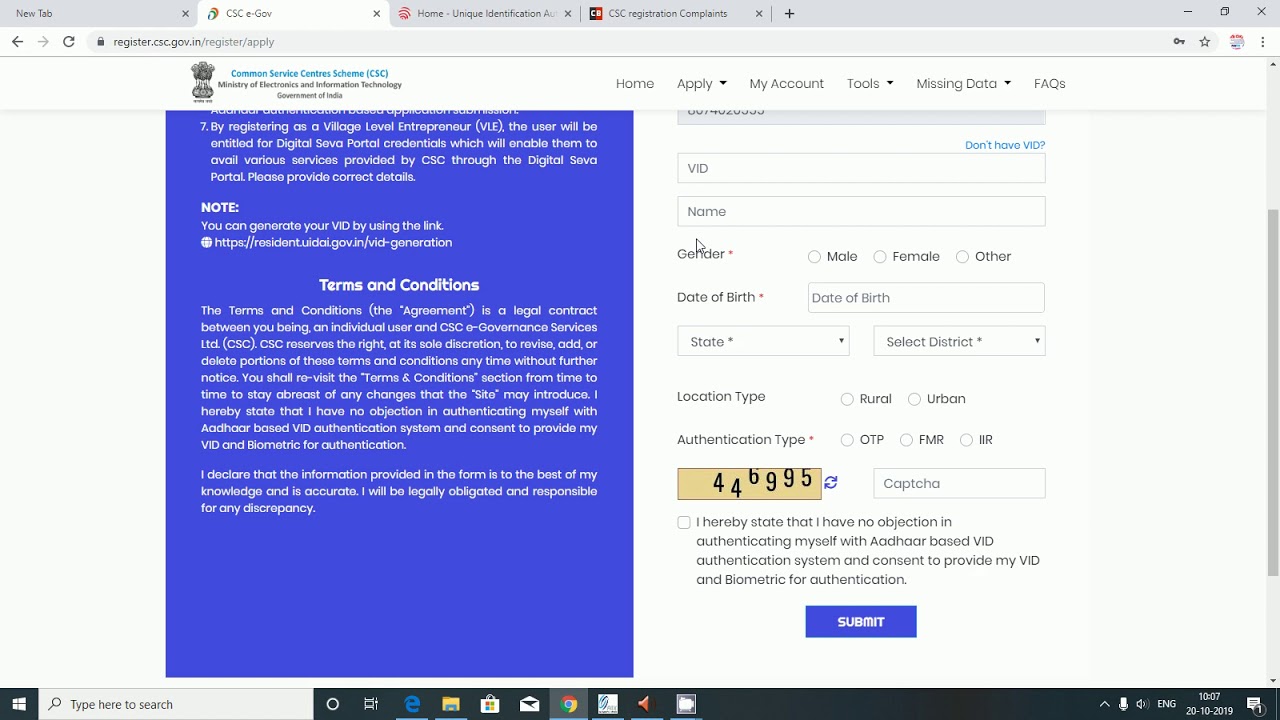
Task: Switch to CSC registration Complaints tab
Action: 676,14
